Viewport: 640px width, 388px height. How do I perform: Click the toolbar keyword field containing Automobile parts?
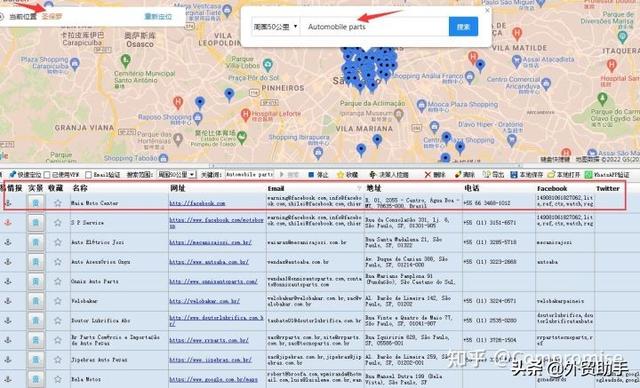249,174
